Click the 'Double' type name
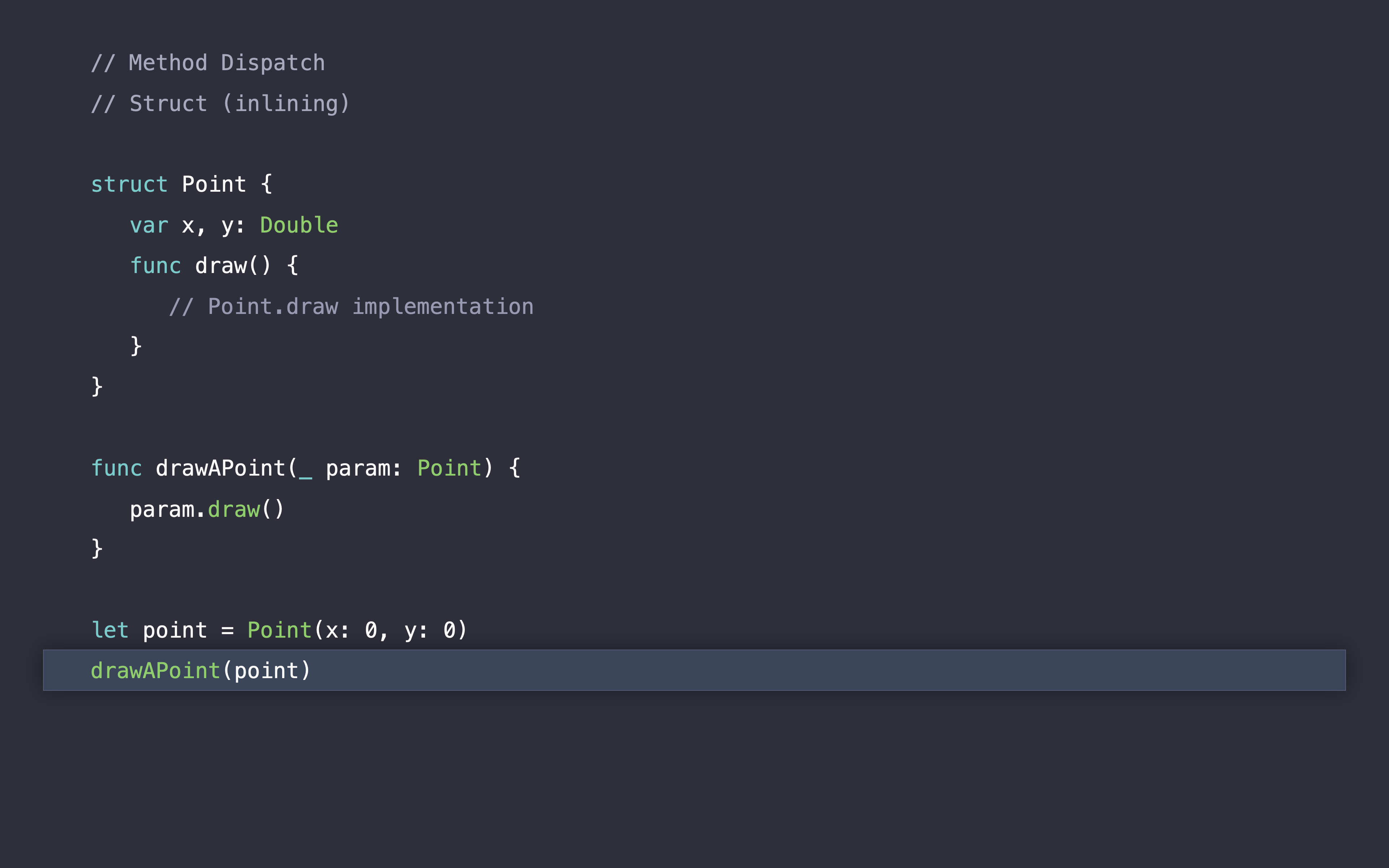The width and height of the screenshot is (1389, 868). 298,225
